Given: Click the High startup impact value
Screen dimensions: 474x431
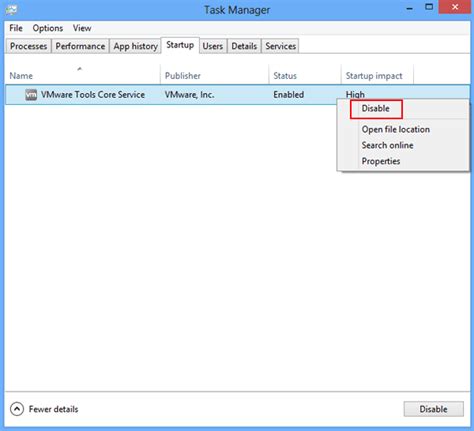Looking at the screenshot, I should pyautogui.click(x=355, y=95).
